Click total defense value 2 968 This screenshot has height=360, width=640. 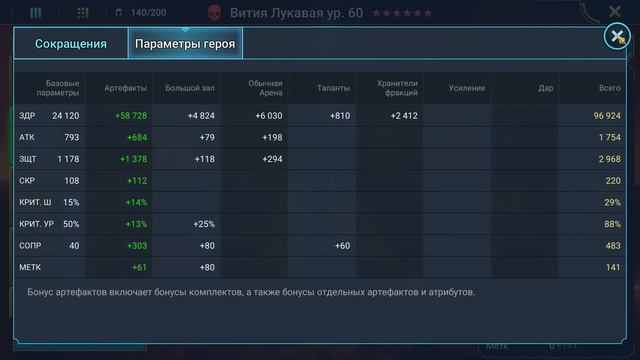(x=609, y=159)
